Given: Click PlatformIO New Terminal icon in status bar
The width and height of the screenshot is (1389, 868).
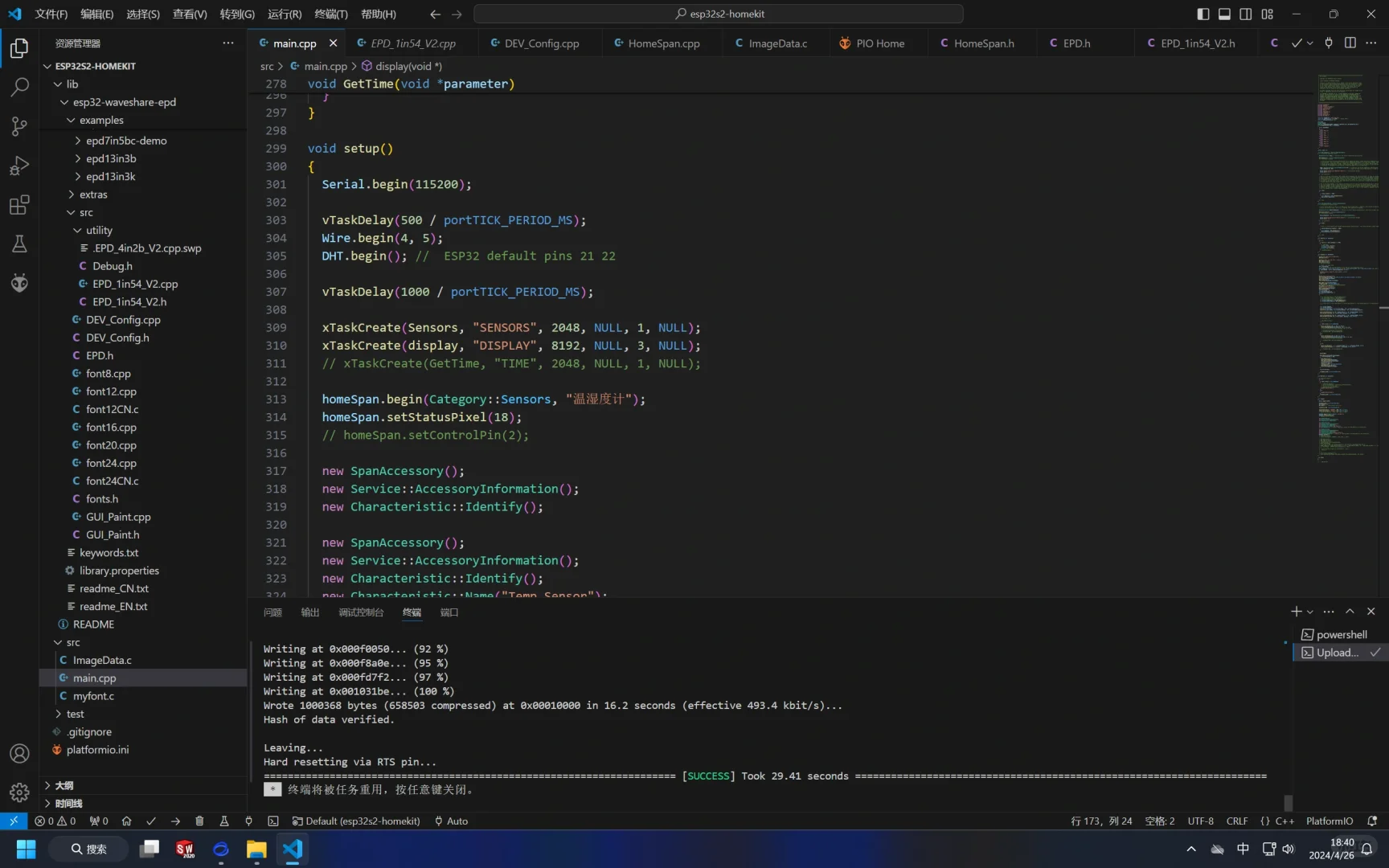Looking at the screenshot, I should (273, 821).
